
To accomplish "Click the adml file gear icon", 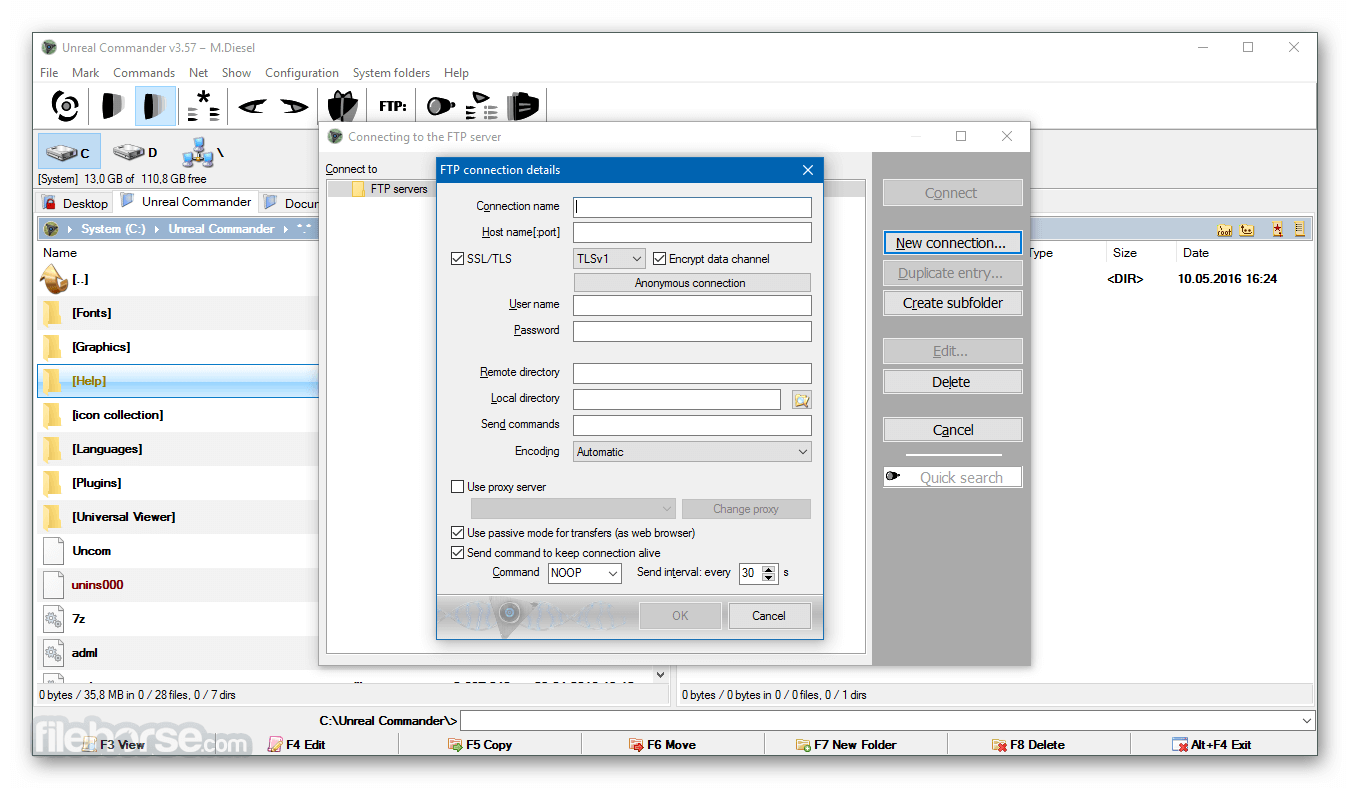I will (x=53, y=653).
